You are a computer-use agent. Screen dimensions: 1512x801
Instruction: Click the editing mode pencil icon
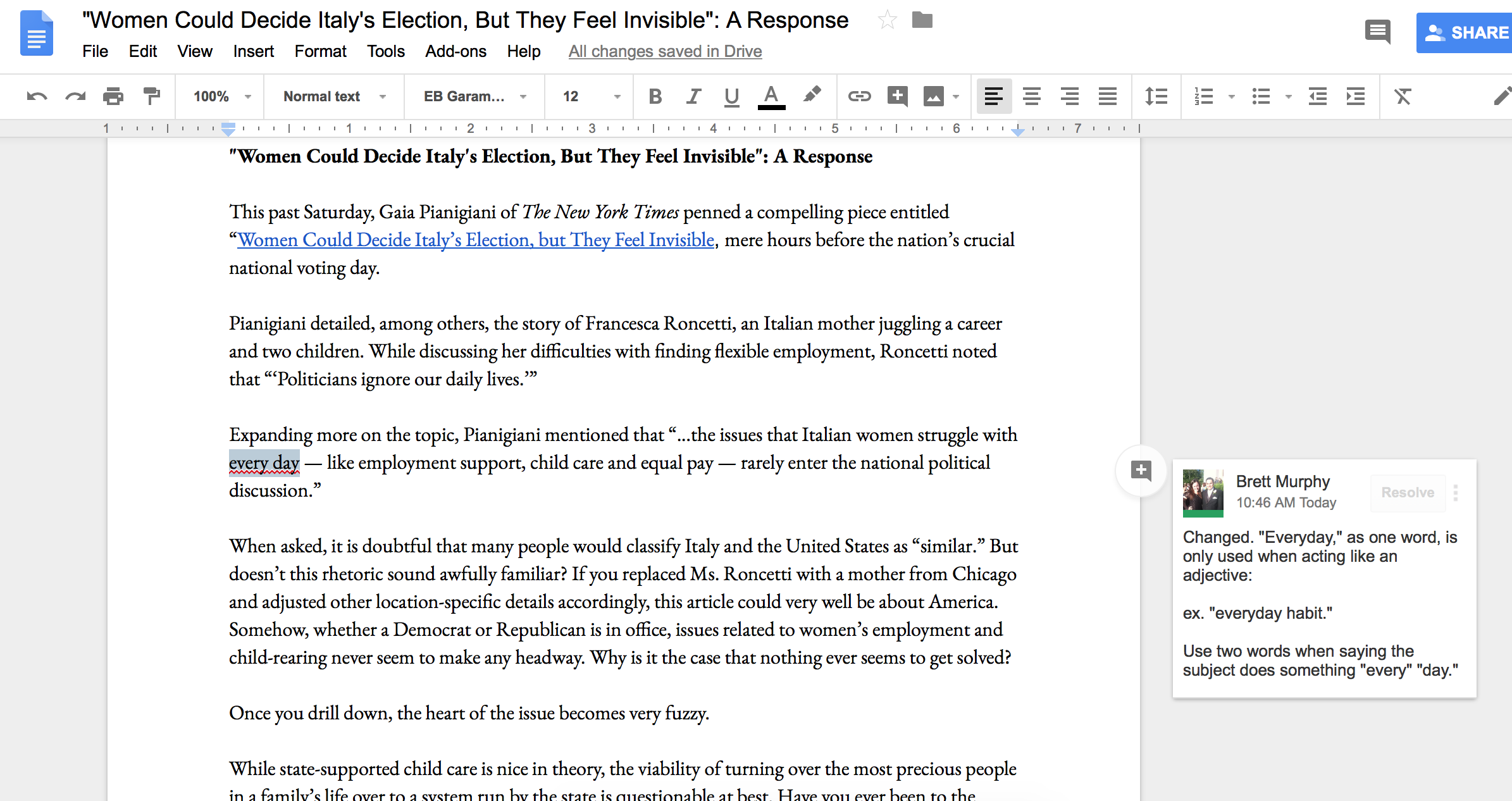1502,96
